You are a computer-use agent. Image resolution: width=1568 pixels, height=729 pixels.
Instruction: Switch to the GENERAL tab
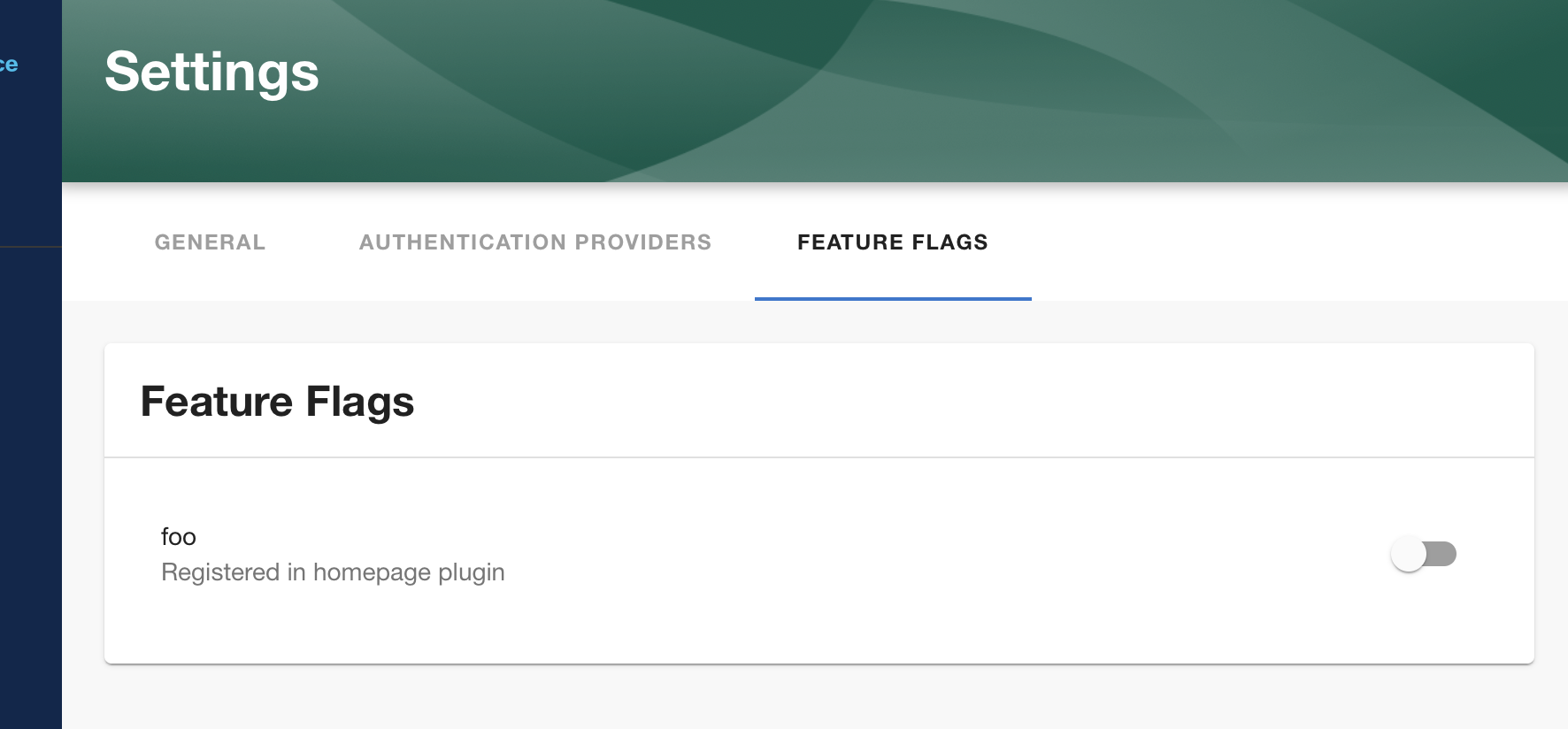[x=210, y=242]
